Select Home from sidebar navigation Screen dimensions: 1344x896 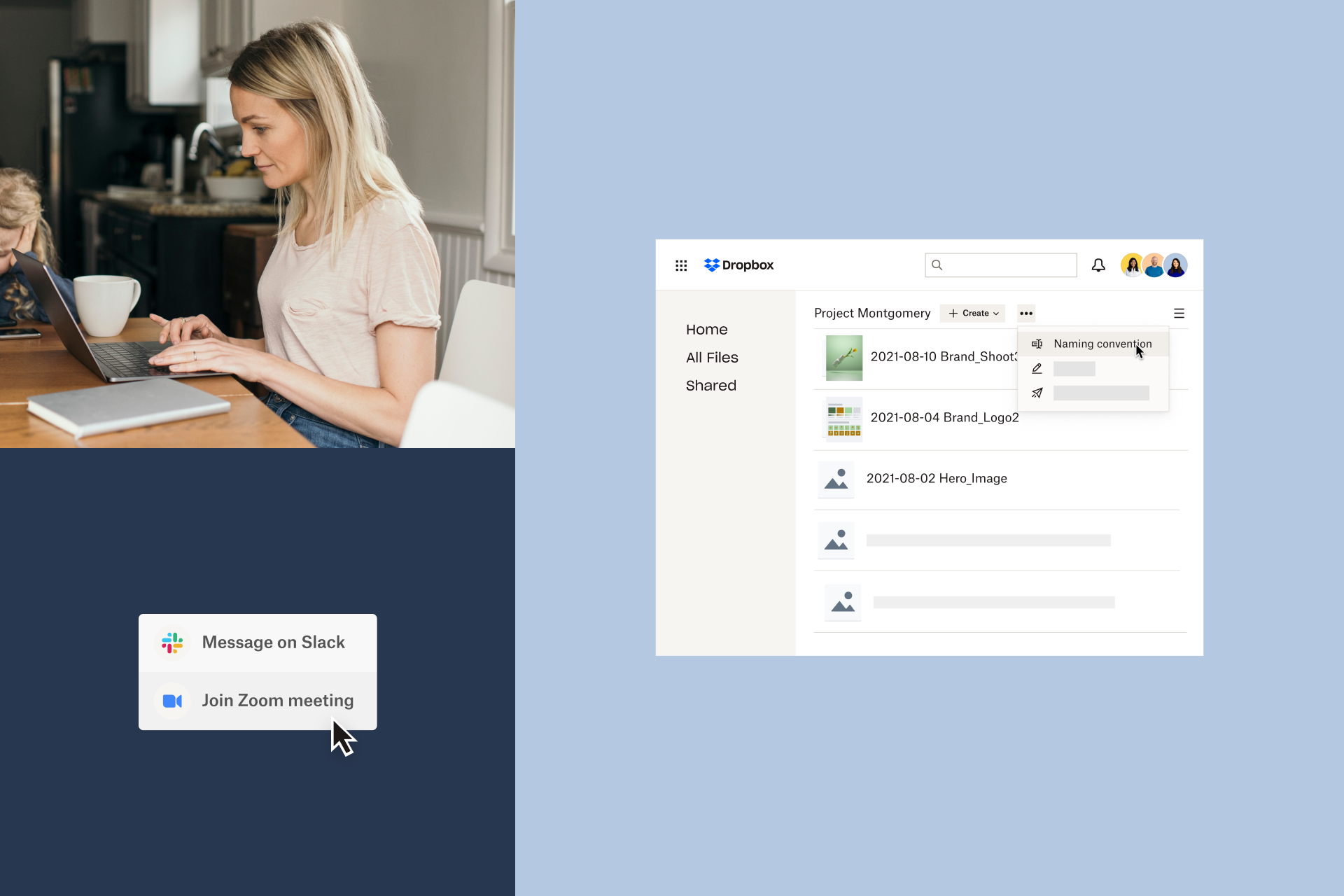(x=706, y=328)
